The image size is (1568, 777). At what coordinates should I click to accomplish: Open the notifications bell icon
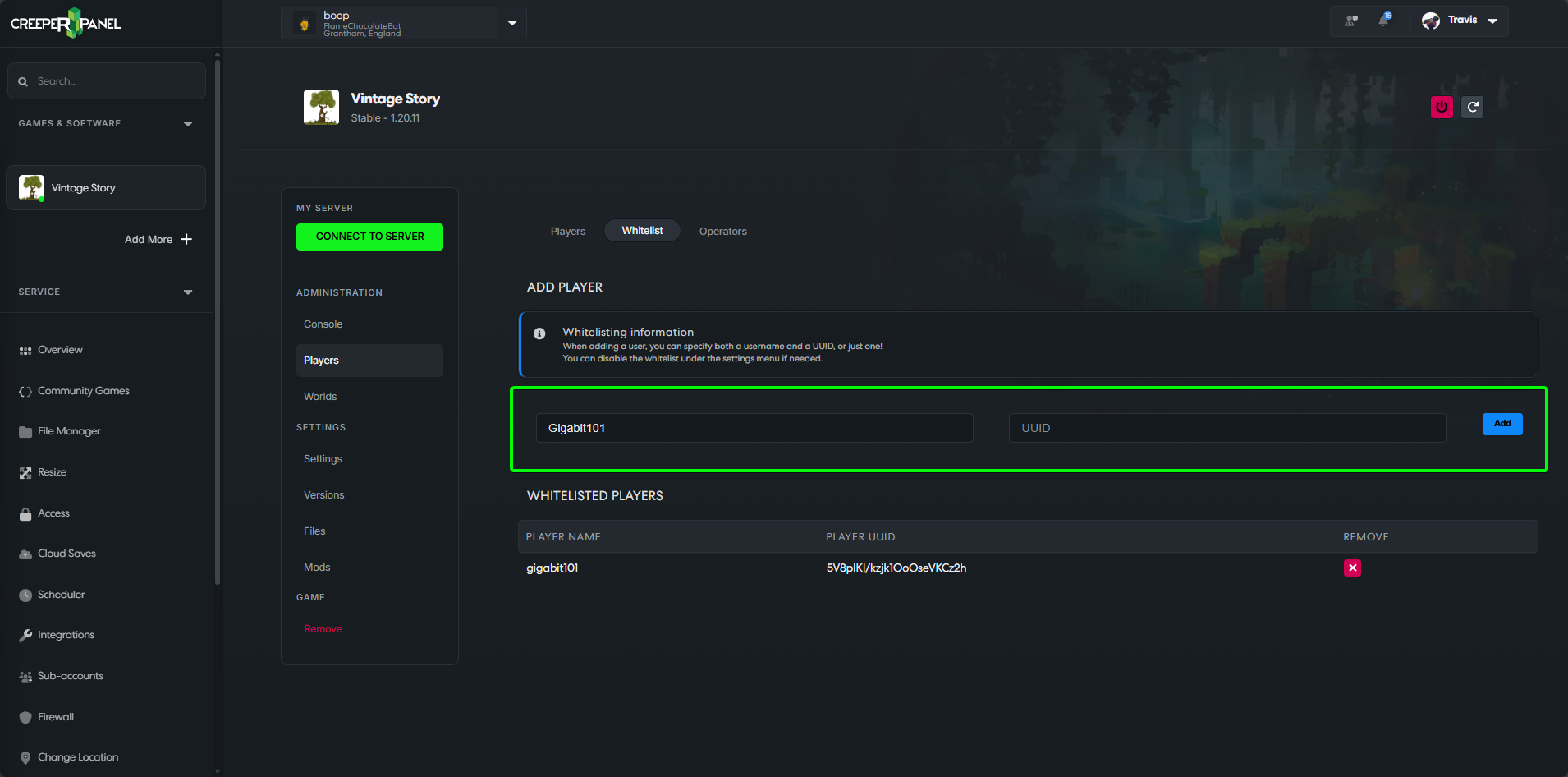1384,21
